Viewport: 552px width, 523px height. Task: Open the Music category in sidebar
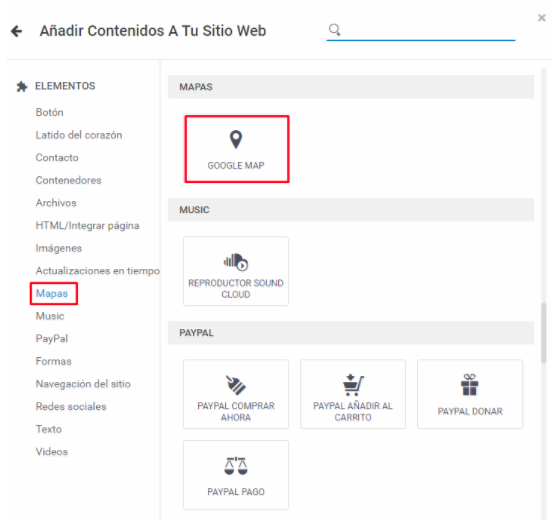[50, 316]
